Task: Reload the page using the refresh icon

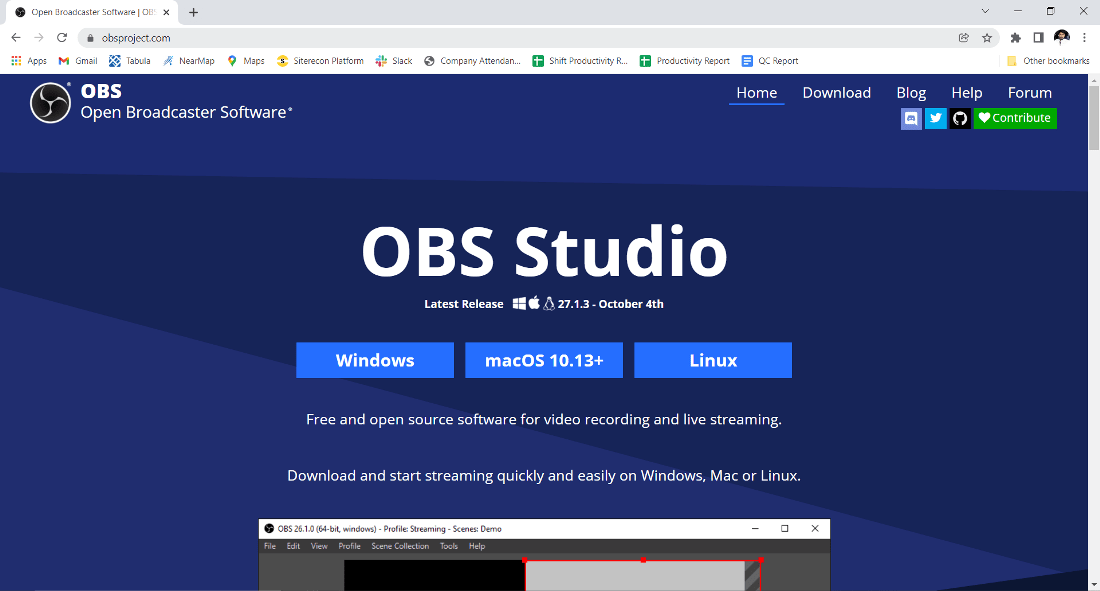Action: [x=62, y=37]
